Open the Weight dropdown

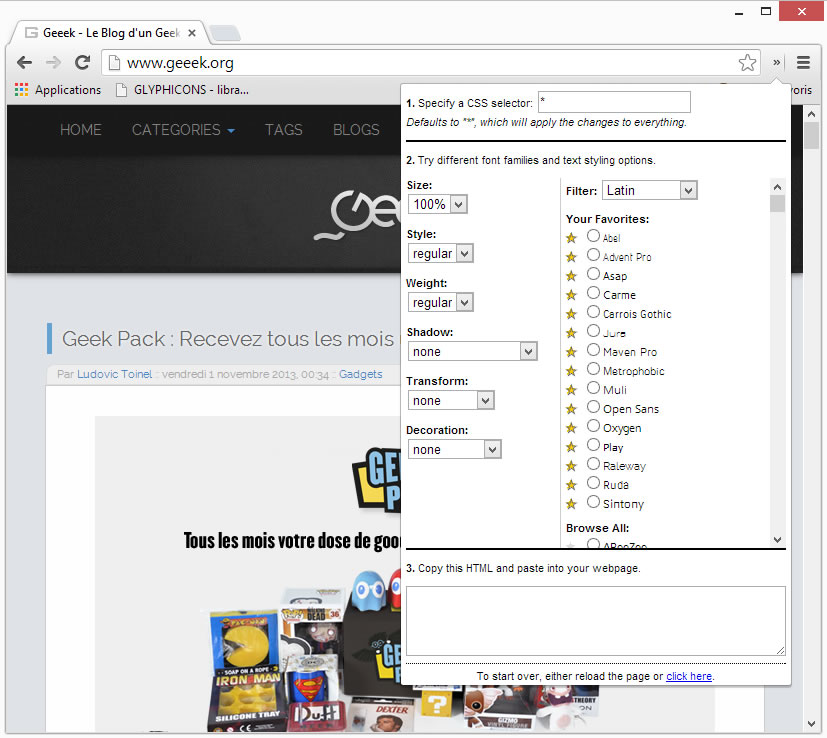click(440, 302)
